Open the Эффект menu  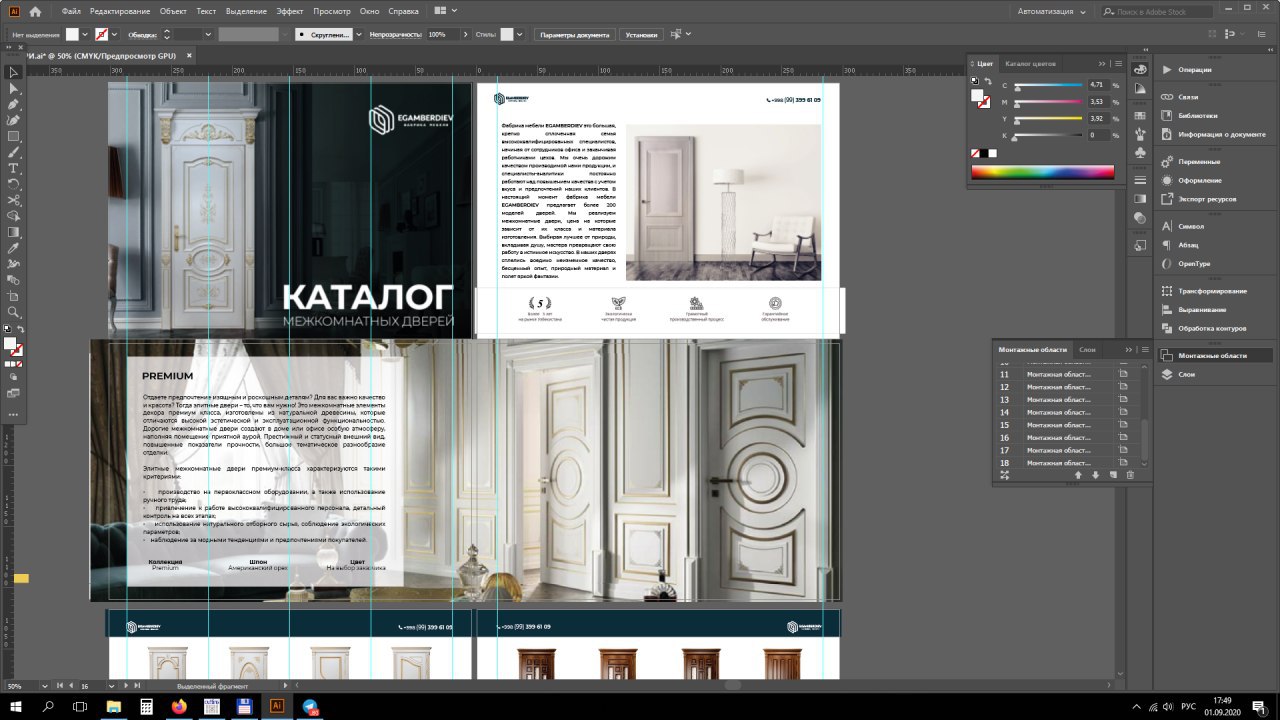click(x=290, y=11)
